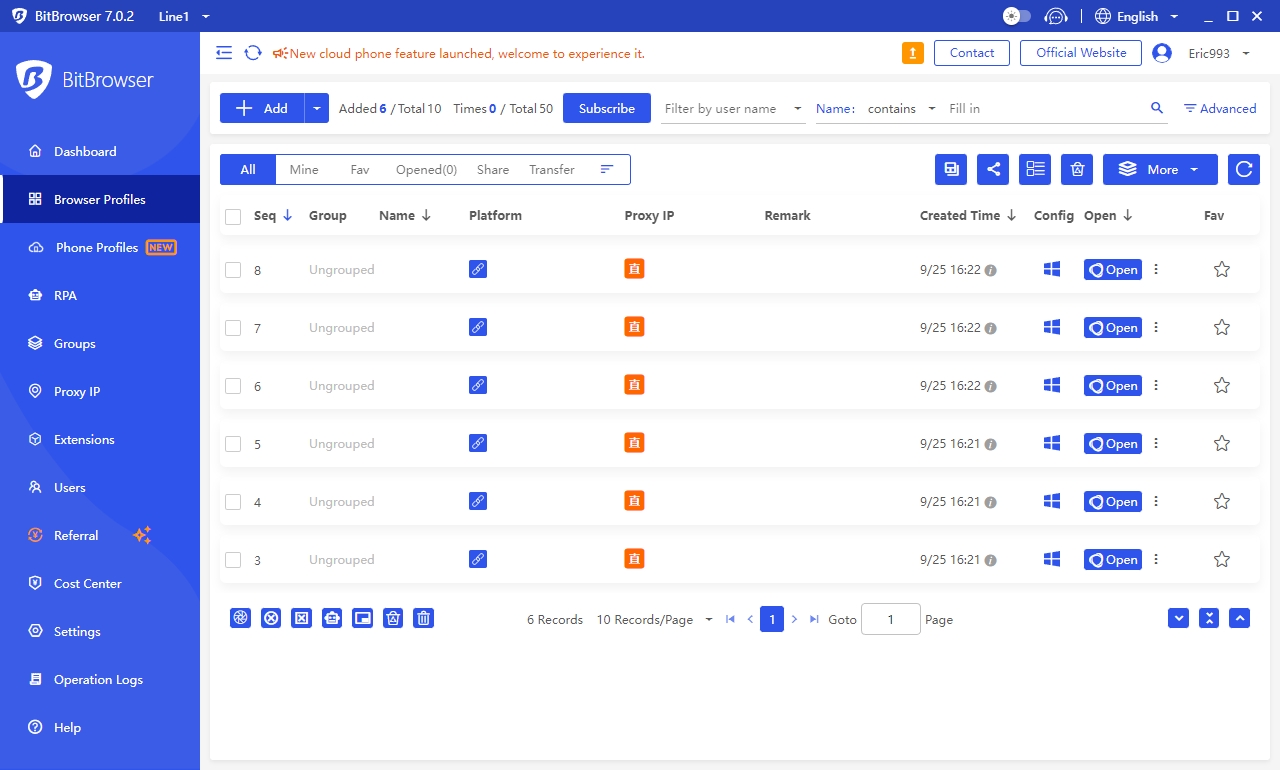The image size is (1280, 770).
Task: Jump to the last page arrow
Action: (814, 619)
